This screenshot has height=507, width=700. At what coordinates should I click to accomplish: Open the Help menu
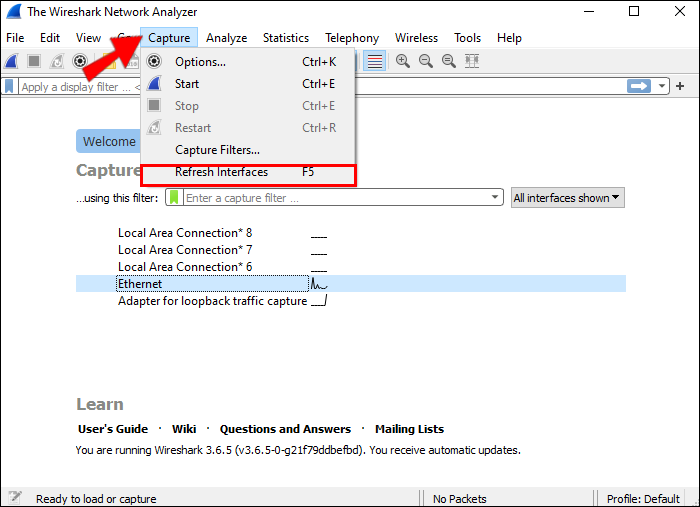(509, 38)
